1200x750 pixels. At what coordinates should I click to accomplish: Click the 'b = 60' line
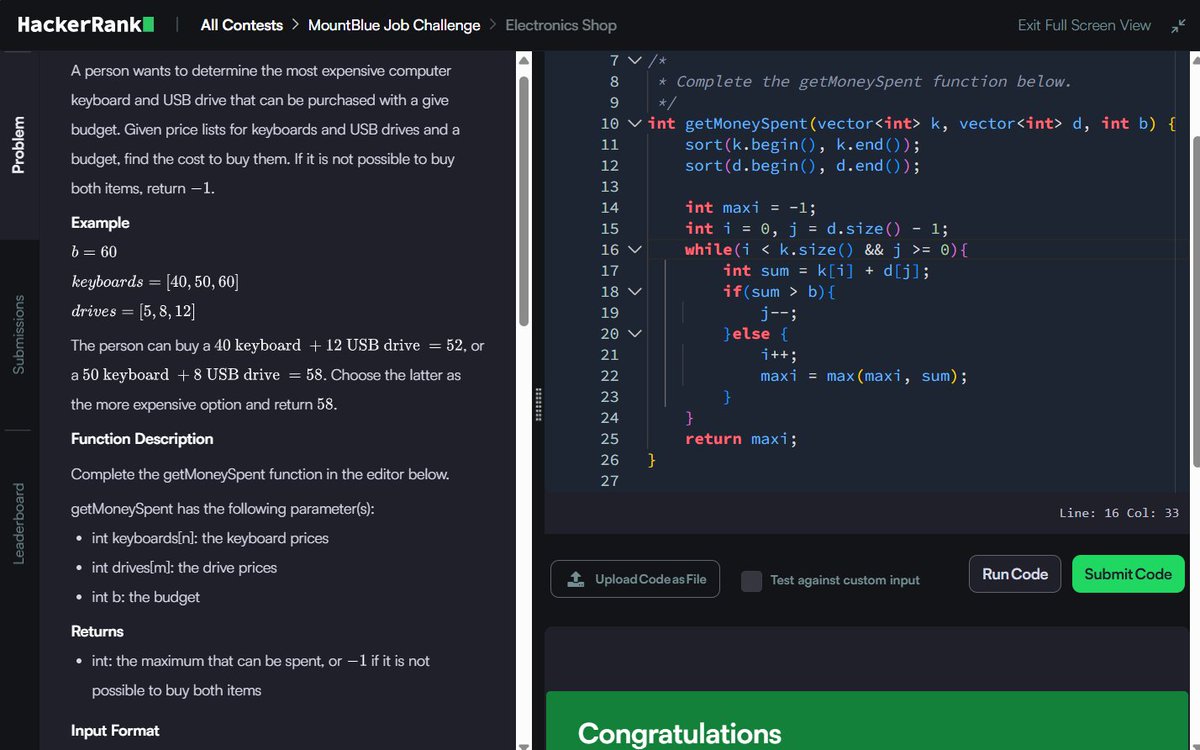coord(94,252)
